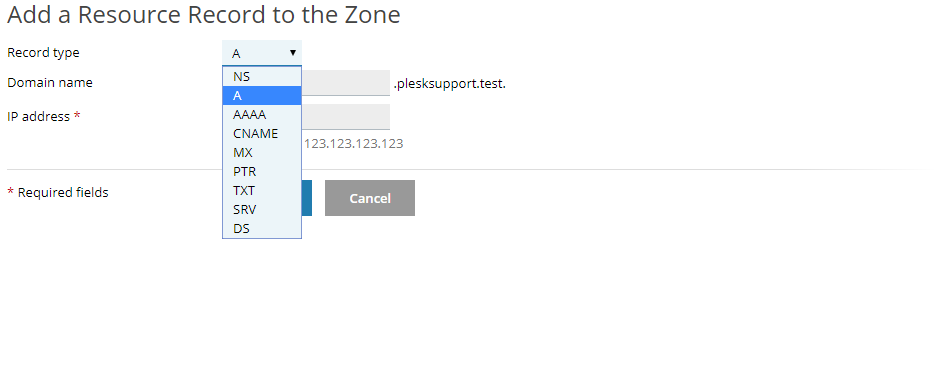Cancel adding the resource record
This screenshot has width=935, height=390.
[370, 198]
